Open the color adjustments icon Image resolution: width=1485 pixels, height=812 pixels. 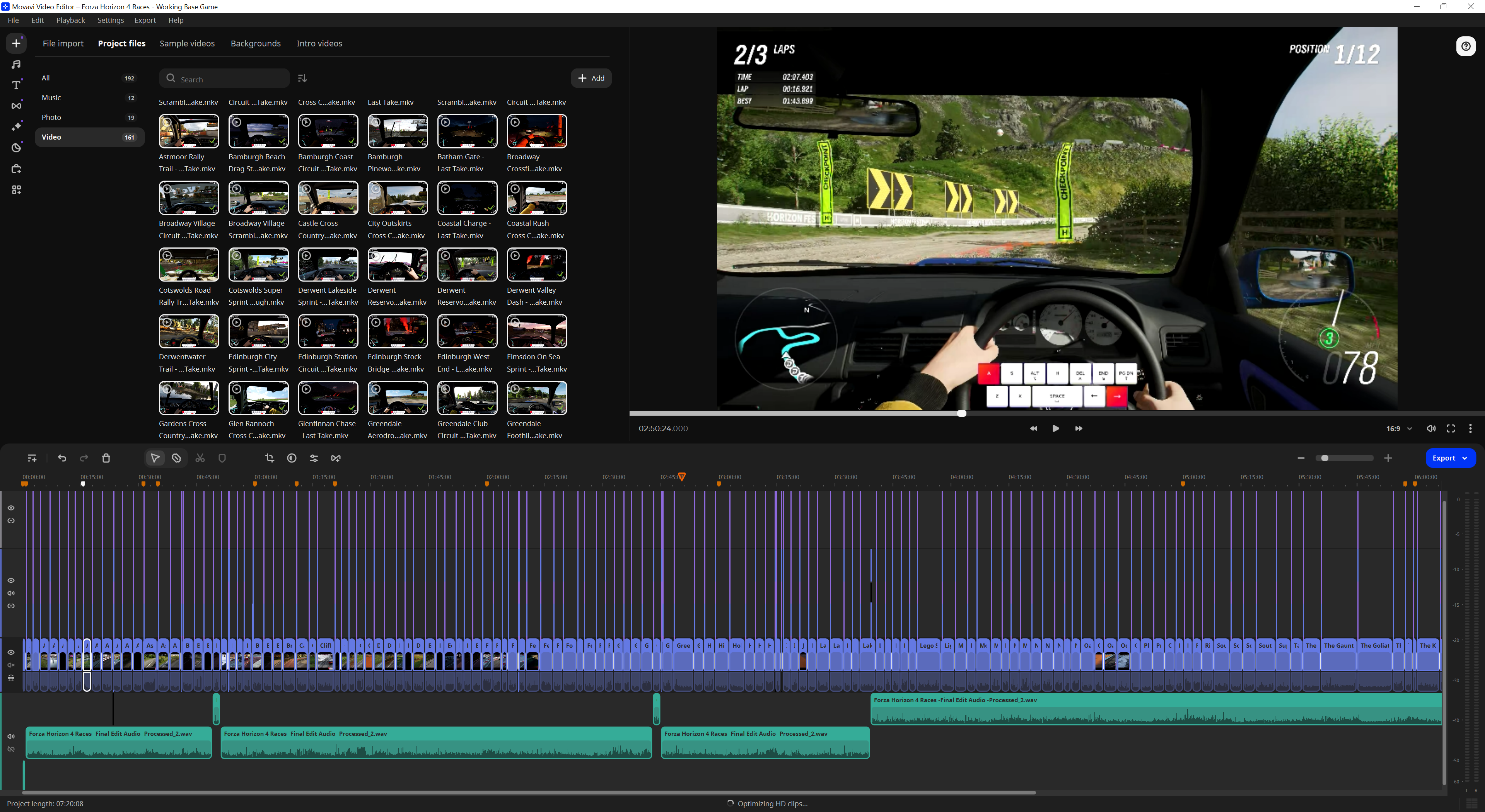(292, 458)
